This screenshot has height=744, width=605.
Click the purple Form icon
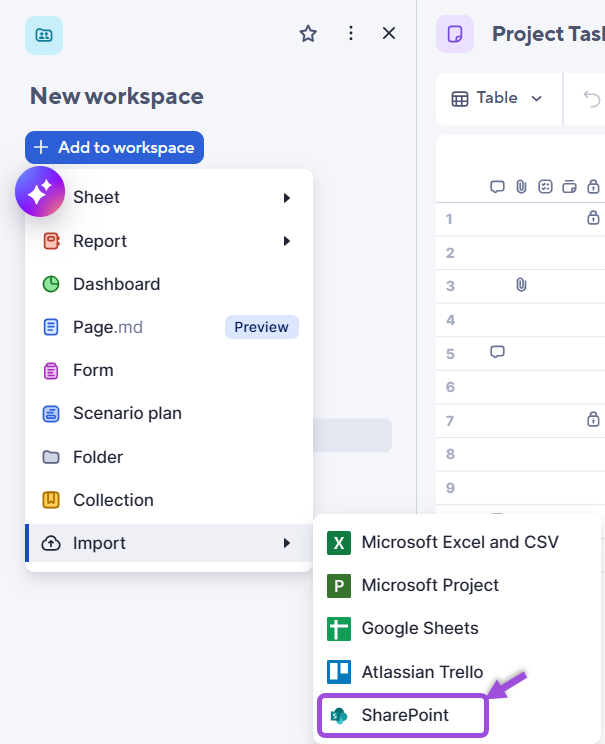coord(51,371)
